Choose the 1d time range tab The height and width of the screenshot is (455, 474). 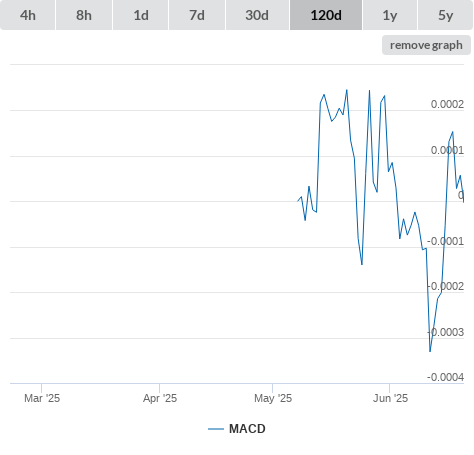click(x=141, y=15)
